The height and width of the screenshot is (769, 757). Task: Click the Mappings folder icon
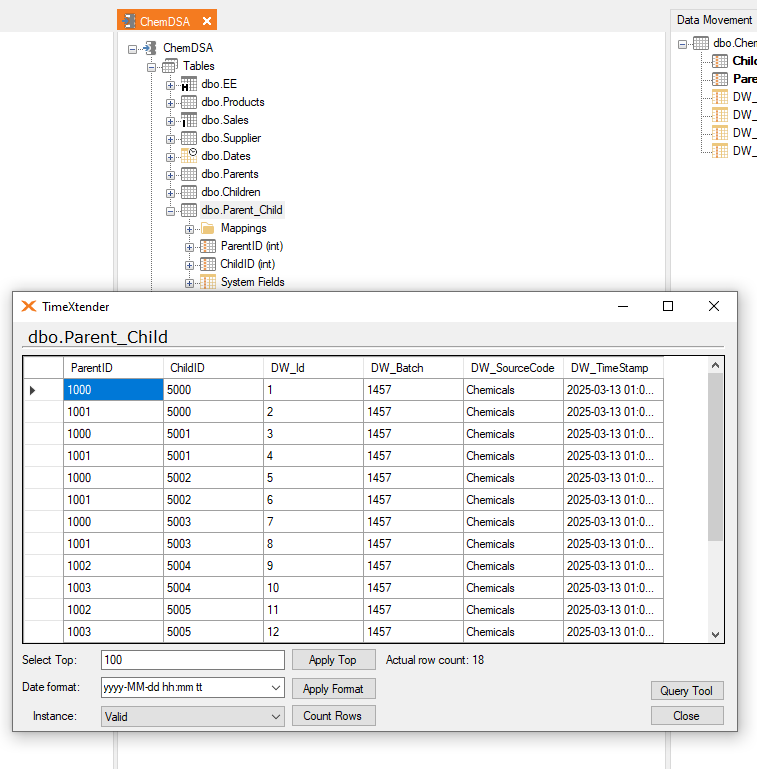coord(208,228)
